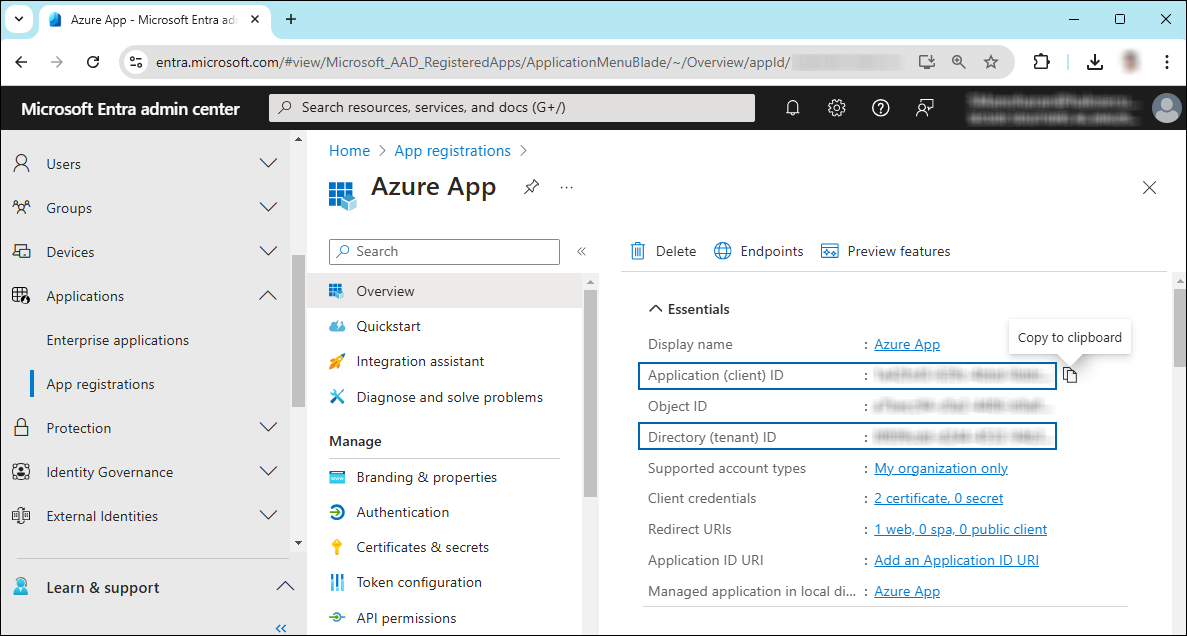Click the Delete button
Image resolution: width=1187 pixels, height=636 pixels.
pos(663,251)
